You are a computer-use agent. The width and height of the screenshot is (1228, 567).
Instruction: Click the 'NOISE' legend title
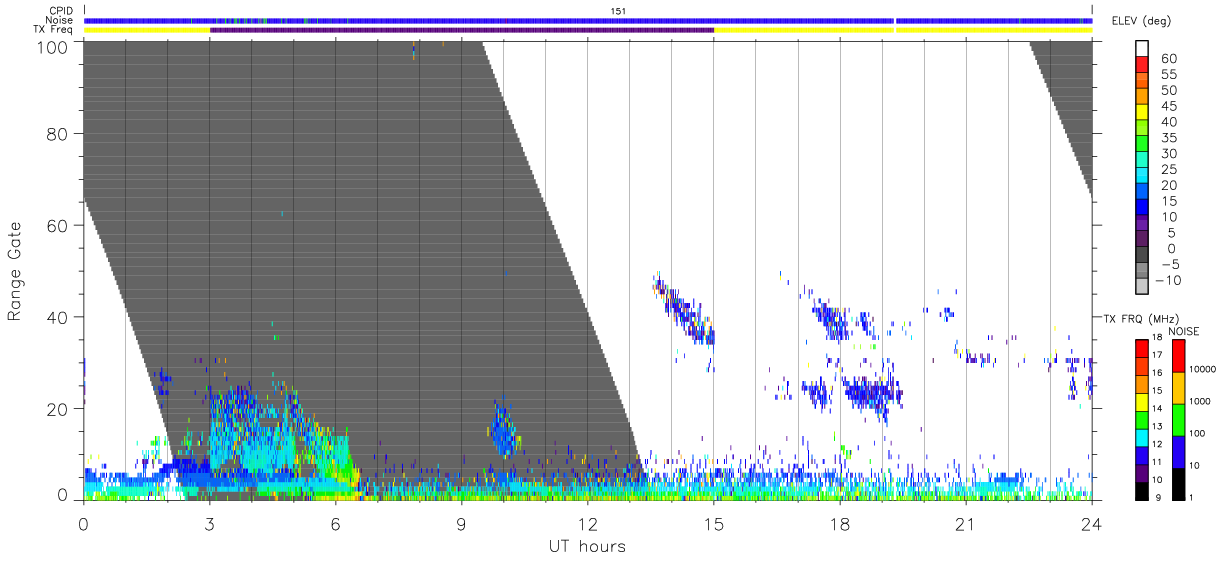pos(1183,331)
